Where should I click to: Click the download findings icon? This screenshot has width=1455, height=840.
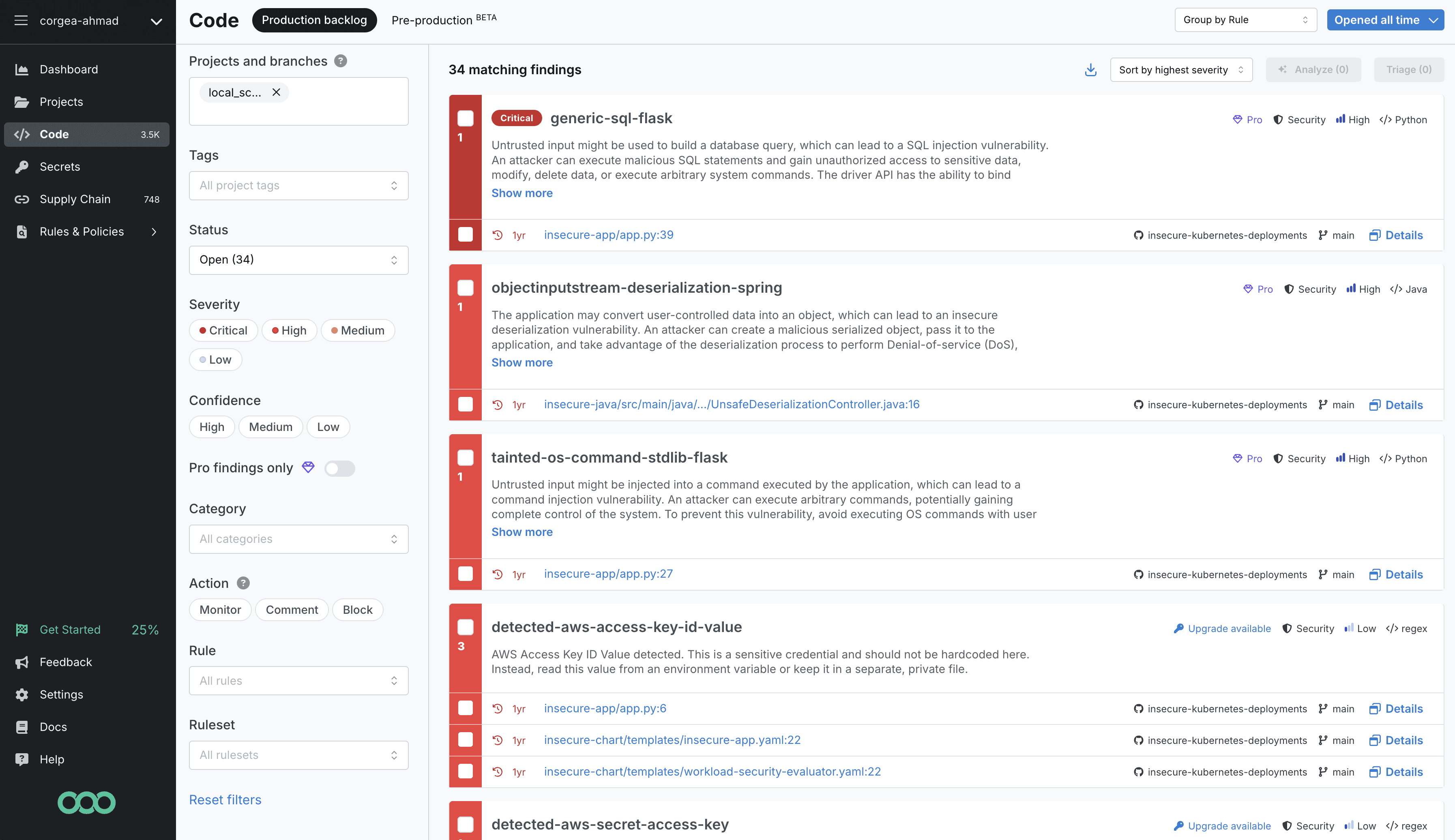click(x=1090, y=69)
